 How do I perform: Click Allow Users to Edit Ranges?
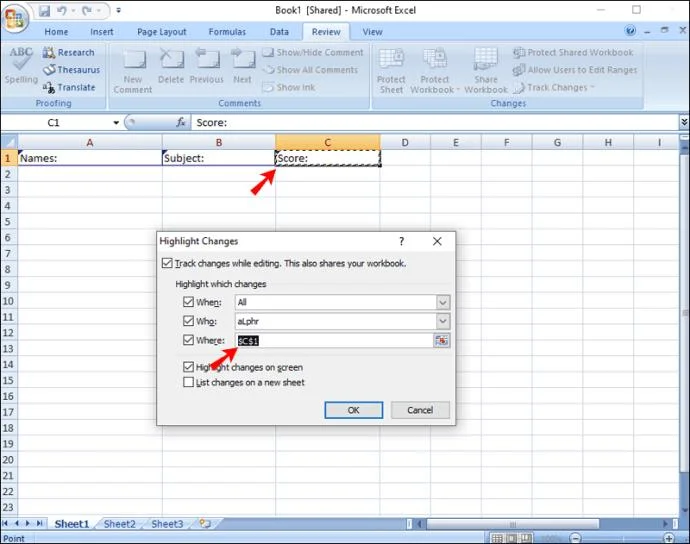point(575,70)
